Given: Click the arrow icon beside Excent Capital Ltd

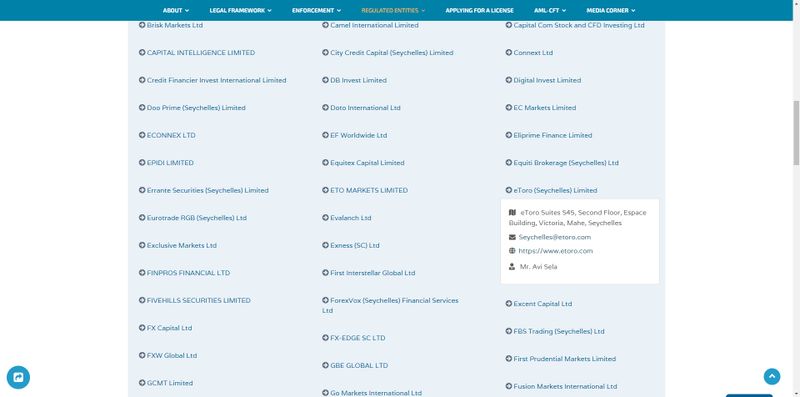Looking at the screenshot, I should click(x=509, y=304).
